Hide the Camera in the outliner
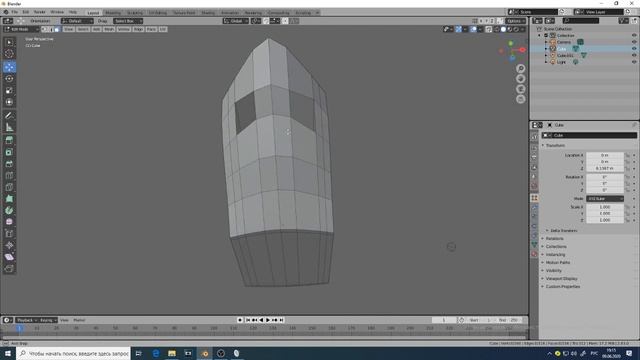This screenshot has width=640, height=360. tap(634, 42)
